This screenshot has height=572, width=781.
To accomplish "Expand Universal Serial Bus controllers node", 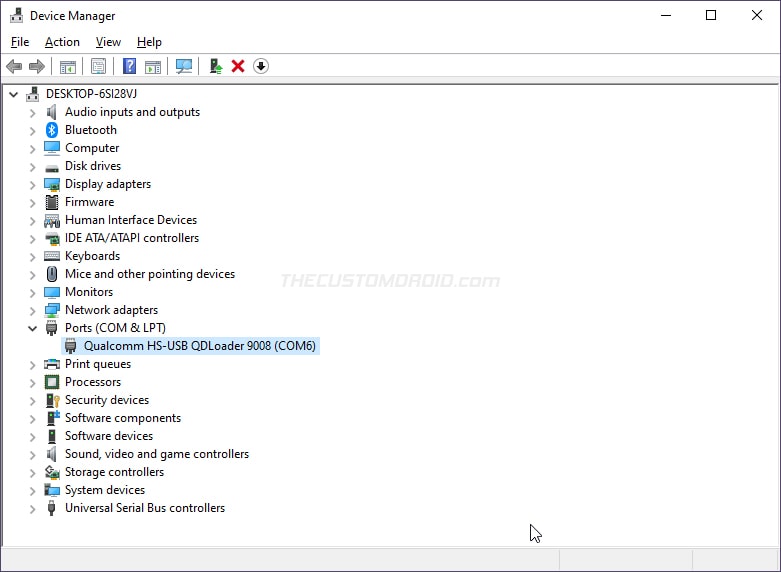I will point(32,509).
